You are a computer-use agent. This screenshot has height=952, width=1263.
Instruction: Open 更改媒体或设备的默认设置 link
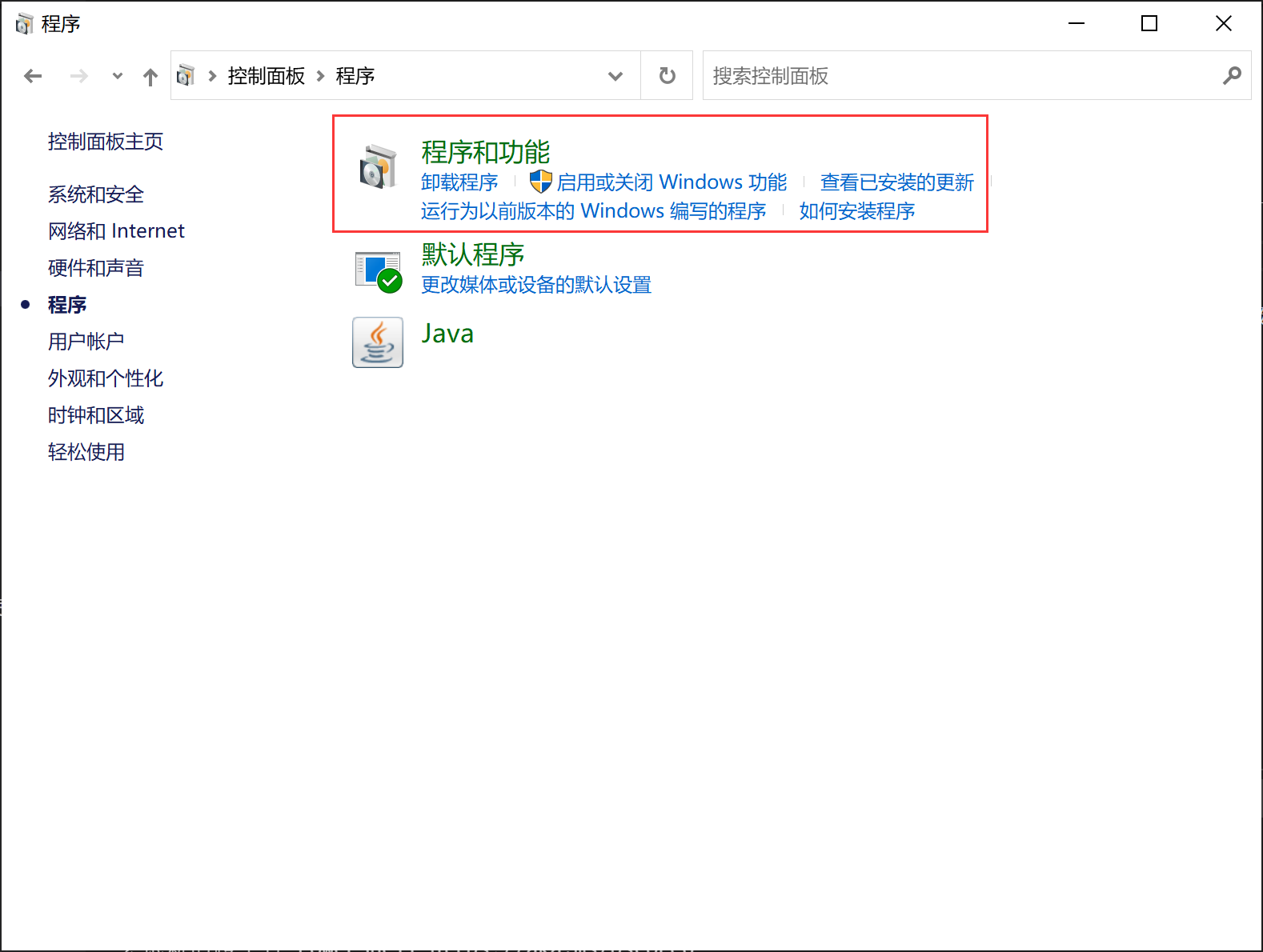536,285
